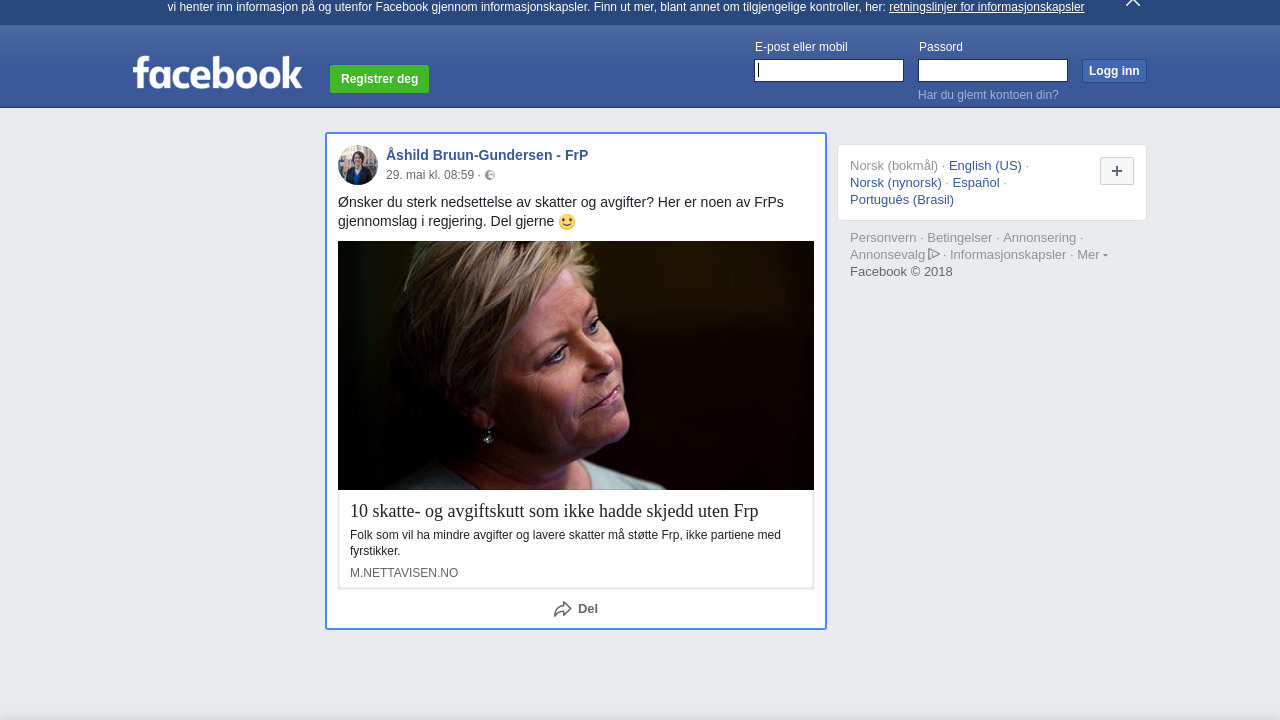This screenshot has height=720, width=1280.
Task: Open the retningslinjer for informasjonskapsler link
Action: [986, 7]
